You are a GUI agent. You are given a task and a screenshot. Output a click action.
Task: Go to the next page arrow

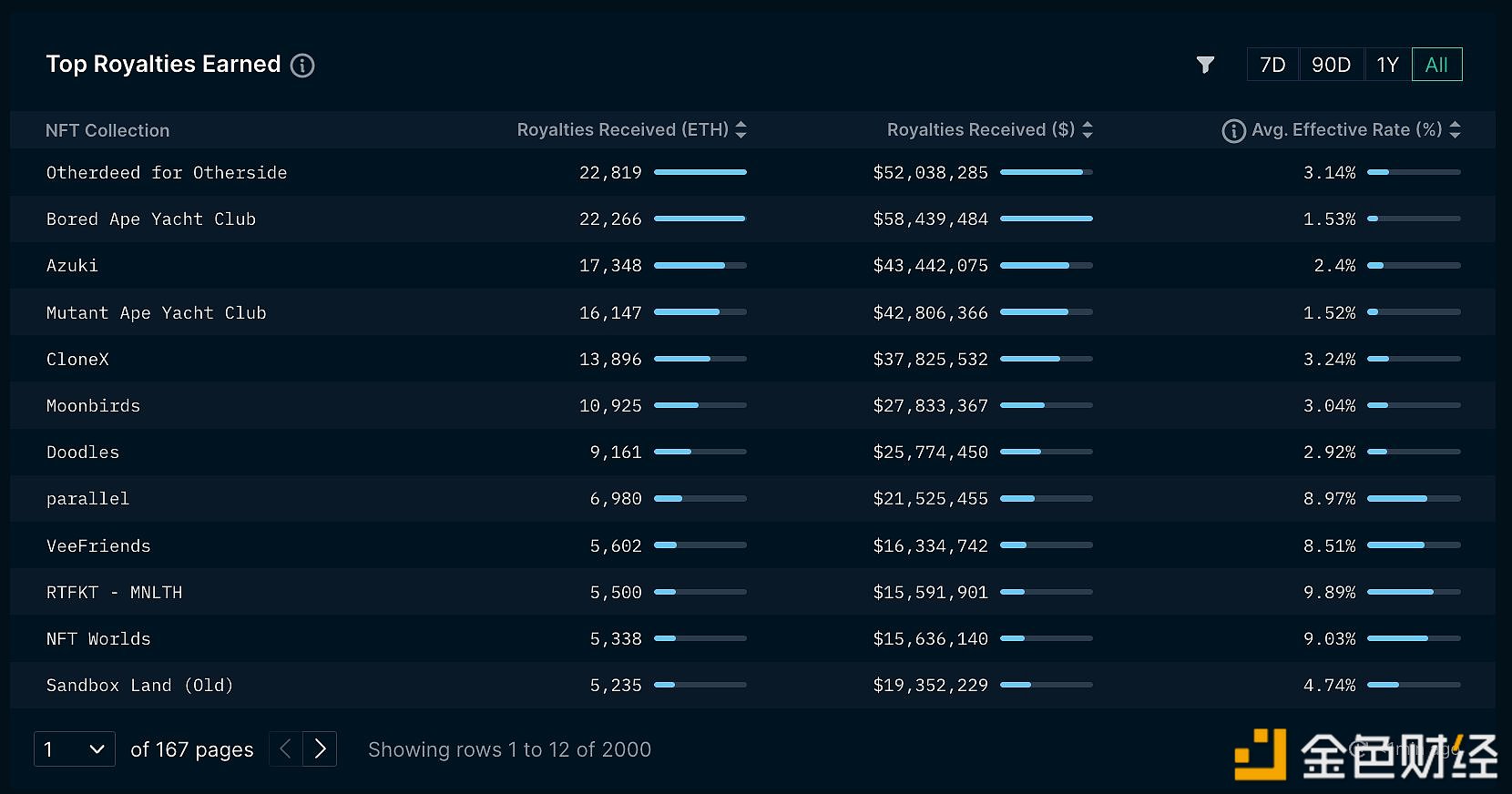point(320,749)
